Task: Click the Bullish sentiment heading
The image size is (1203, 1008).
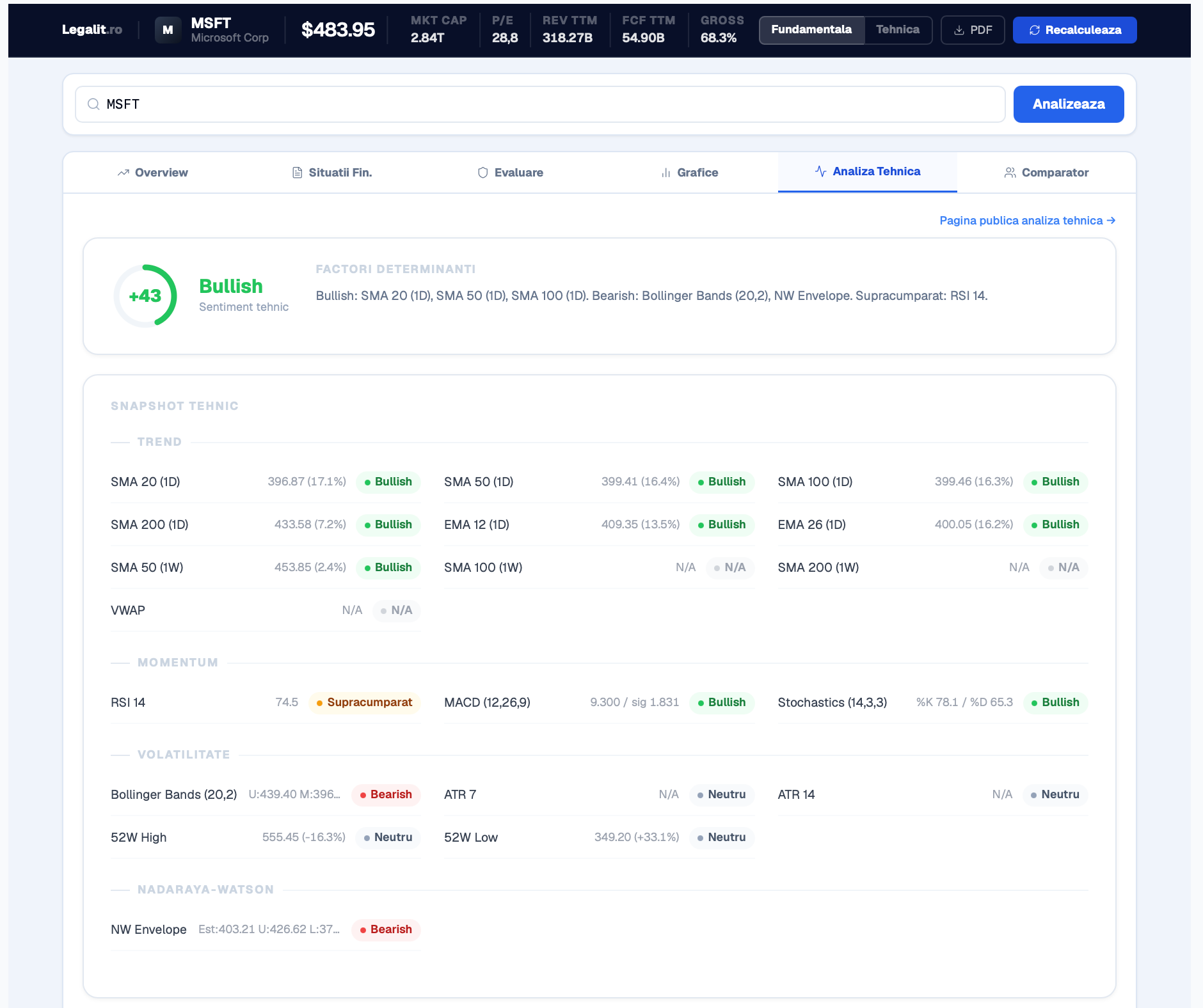Action: pos(231,286)
